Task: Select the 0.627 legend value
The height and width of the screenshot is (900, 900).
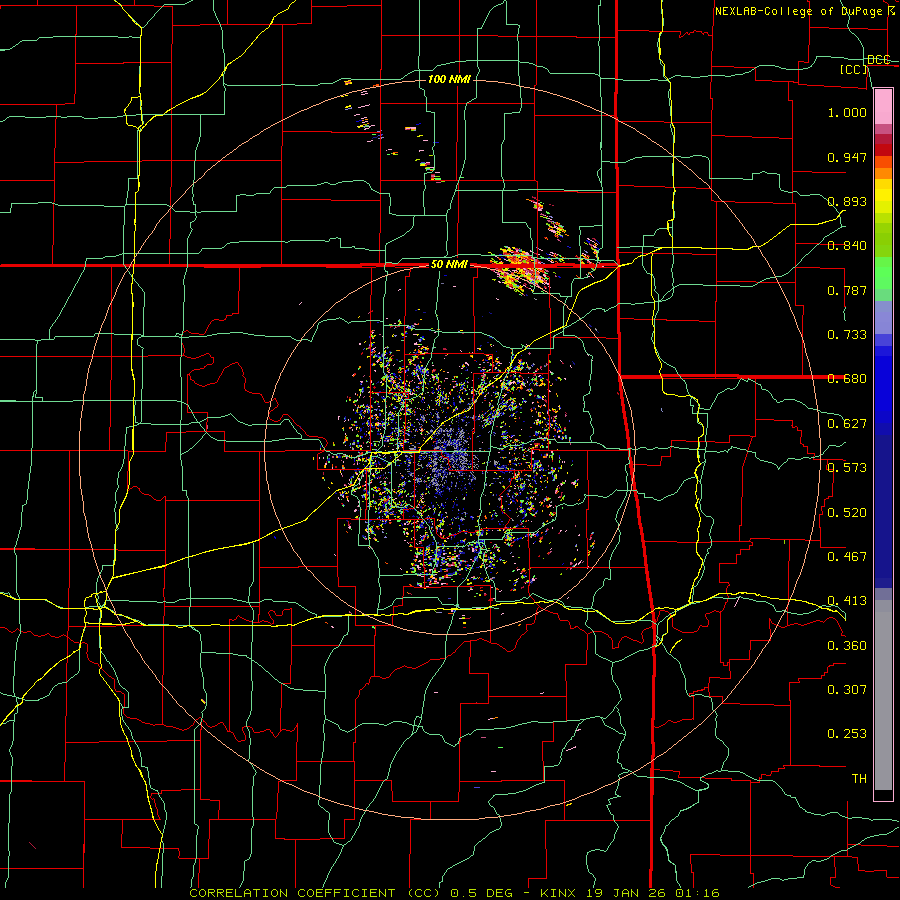Action: (847, 424)
